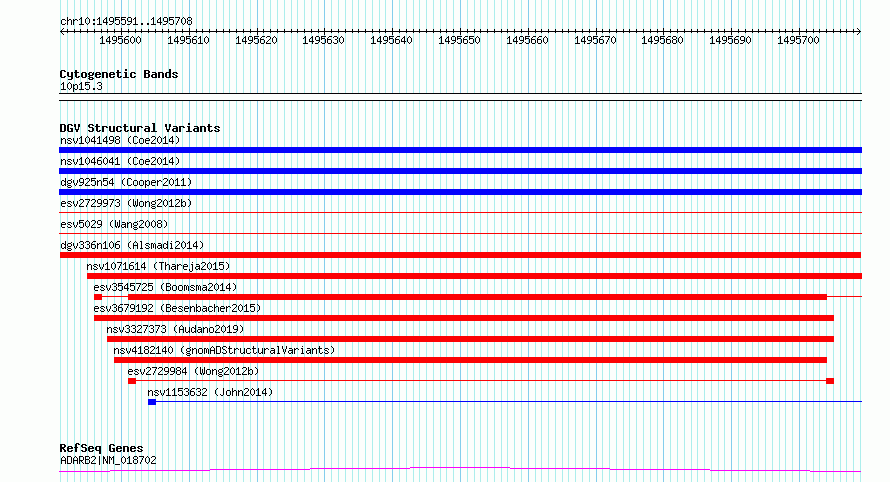
Task: Click ruler position 1495690
Action: pyautogui.click(x=731, y=40)
